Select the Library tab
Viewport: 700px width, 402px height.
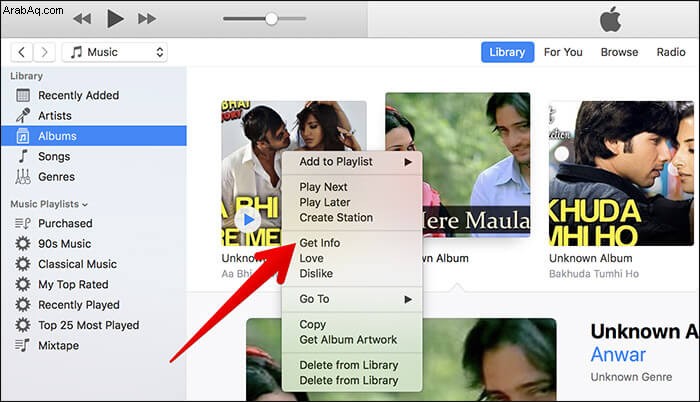[508, 52]
